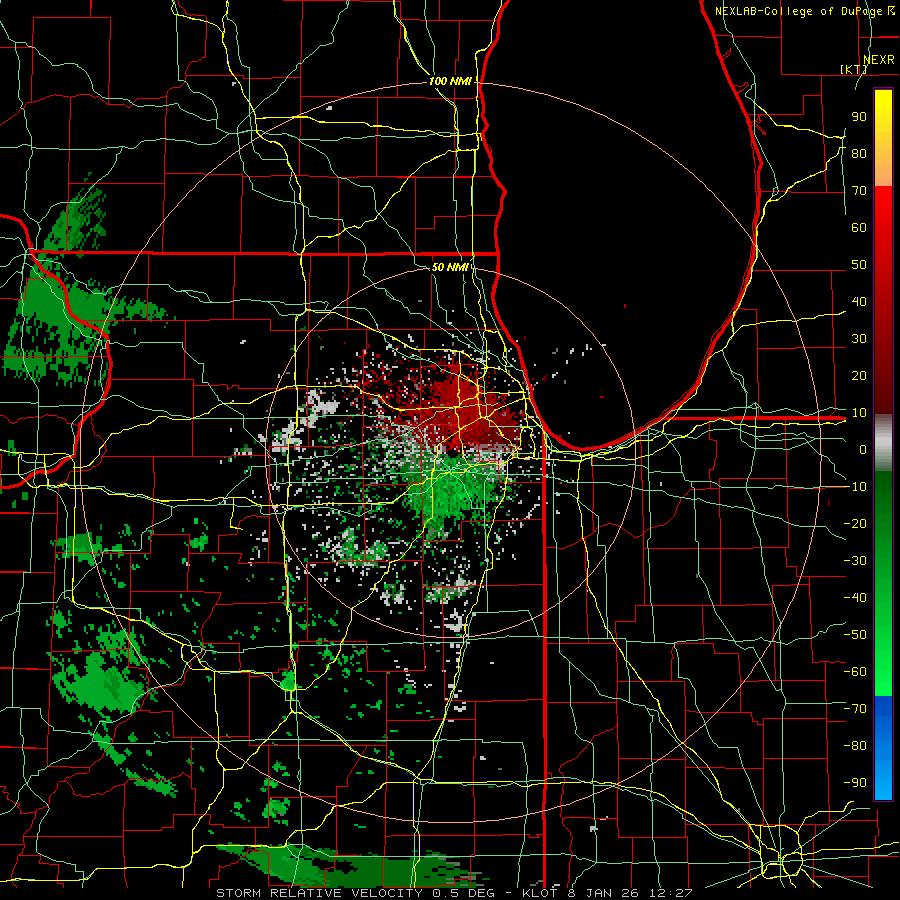Click the "-70" scale value label
The width and height of the screenshot is (900, 900).
coord(855,709)
